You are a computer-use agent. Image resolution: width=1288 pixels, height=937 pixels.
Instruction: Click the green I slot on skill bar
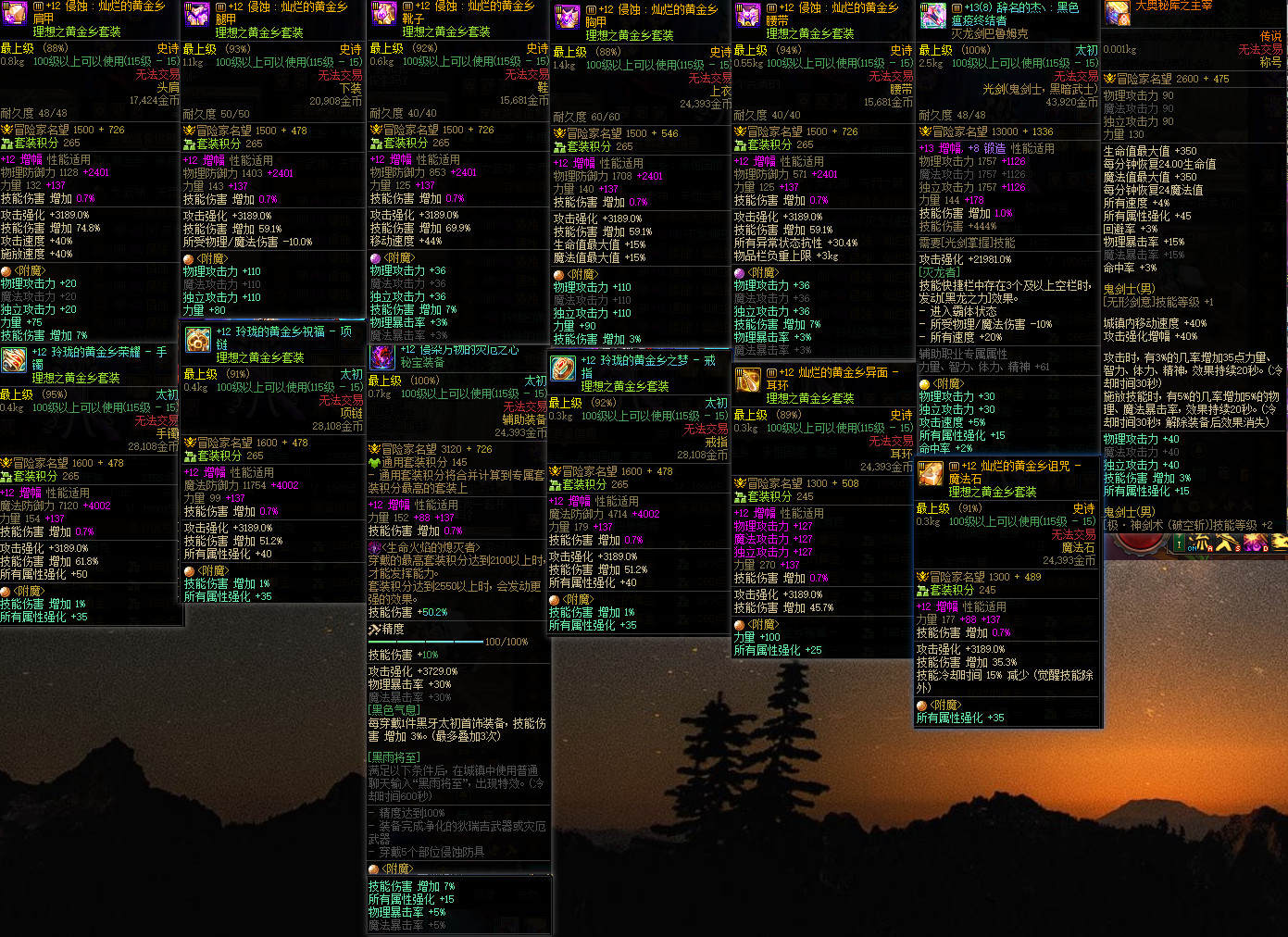tap(1179, 544)
